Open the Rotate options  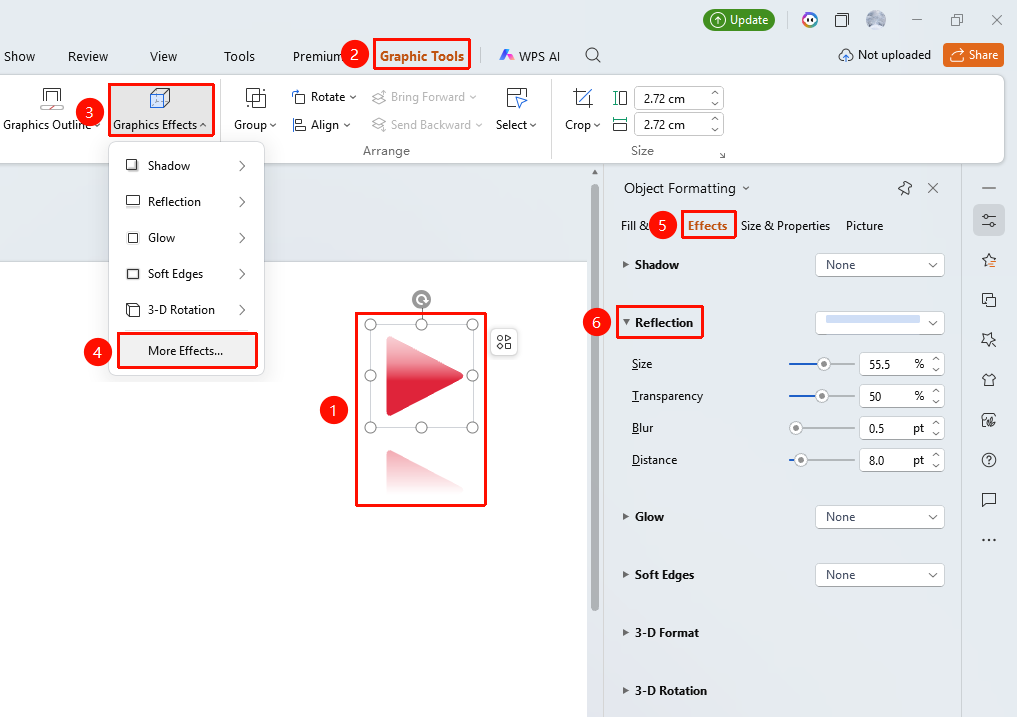tap(324, 97)
